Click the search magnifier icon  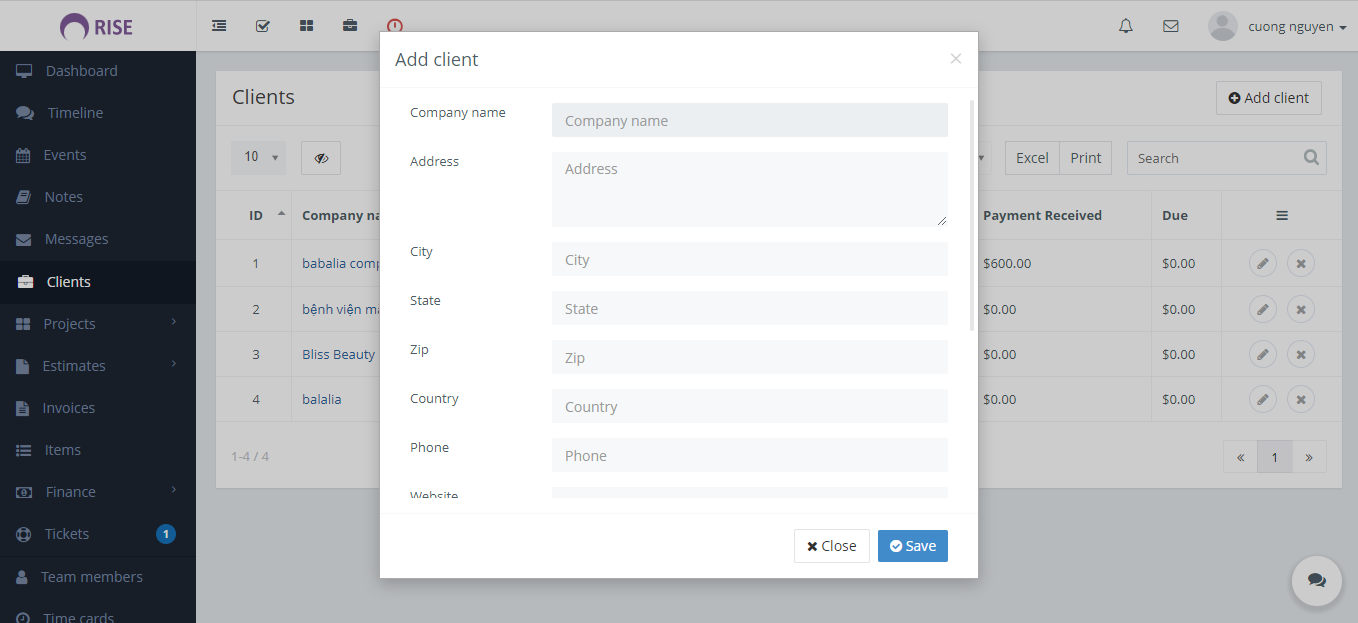(x=1311, y=158)
